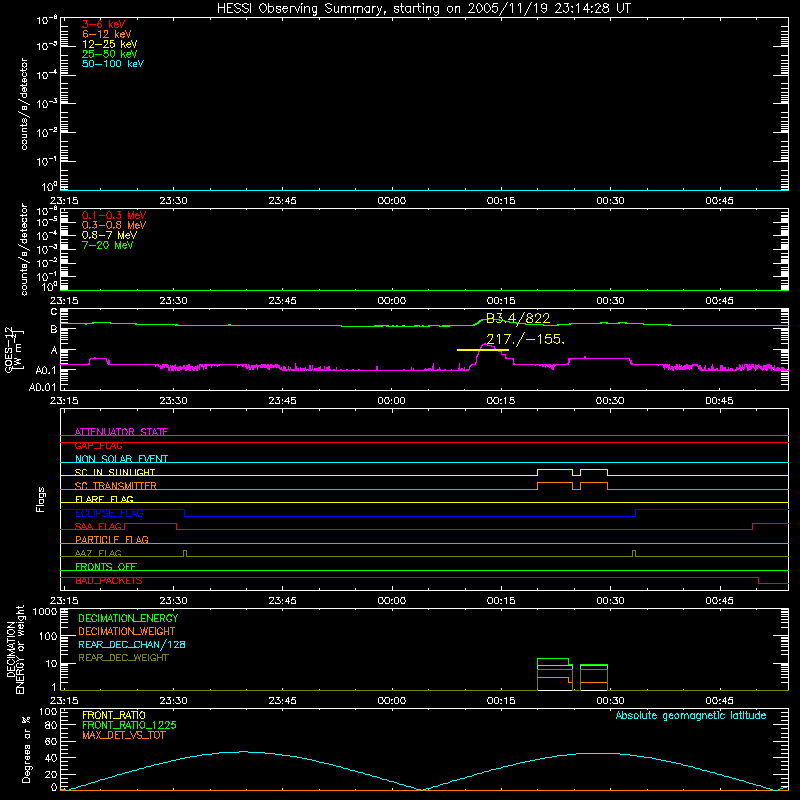Screen dimensions: 800x800
Task: Click the PARTICLE_FLAG label
Action: [x=112, y=539]
